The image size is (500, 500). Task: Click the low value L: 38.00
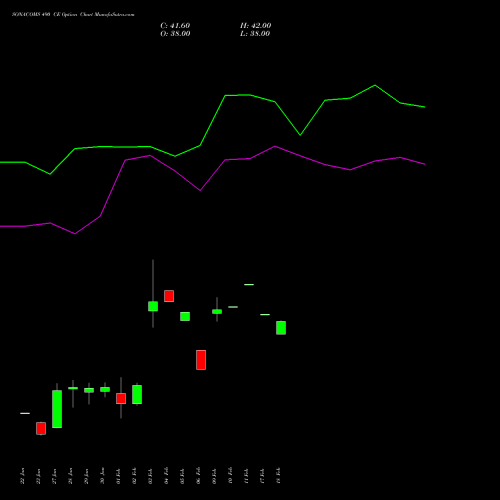[255, 34]
